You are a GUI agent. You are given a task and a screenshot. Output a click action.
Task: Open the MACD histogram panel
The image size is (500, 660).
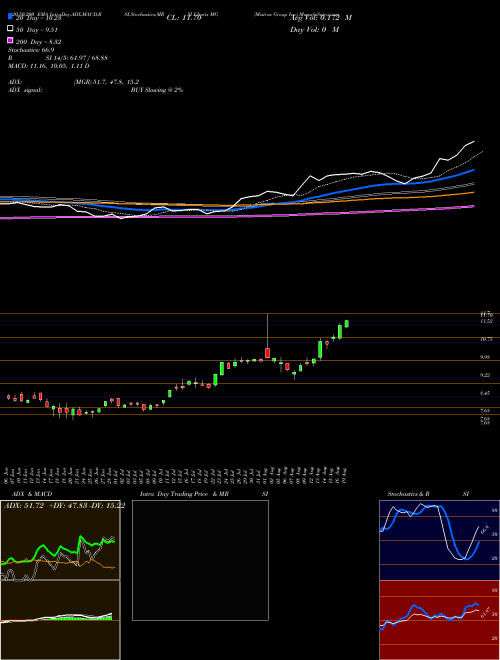[x=60, y=620]
